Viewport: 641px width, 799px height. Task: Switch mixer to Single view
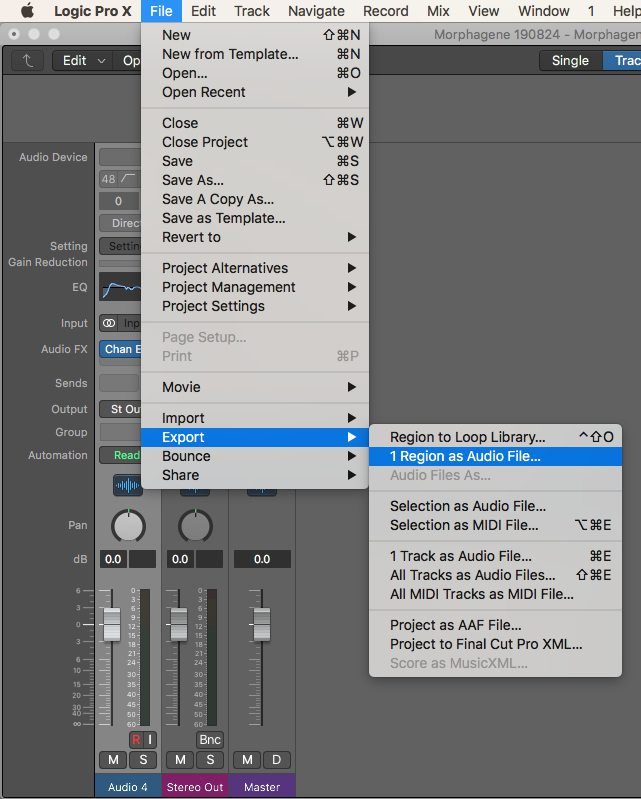[x=570, y=61]
